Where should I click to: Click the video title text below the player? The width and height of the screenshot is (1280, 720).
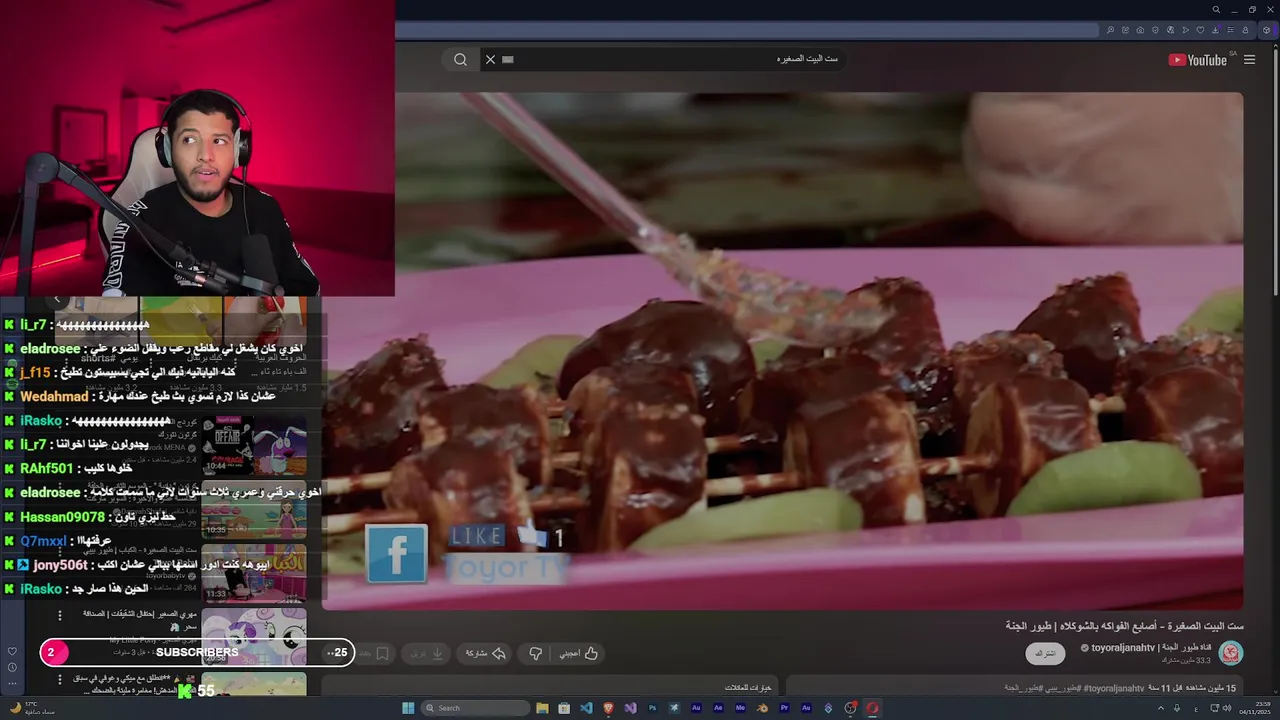tap(1124, 625)
